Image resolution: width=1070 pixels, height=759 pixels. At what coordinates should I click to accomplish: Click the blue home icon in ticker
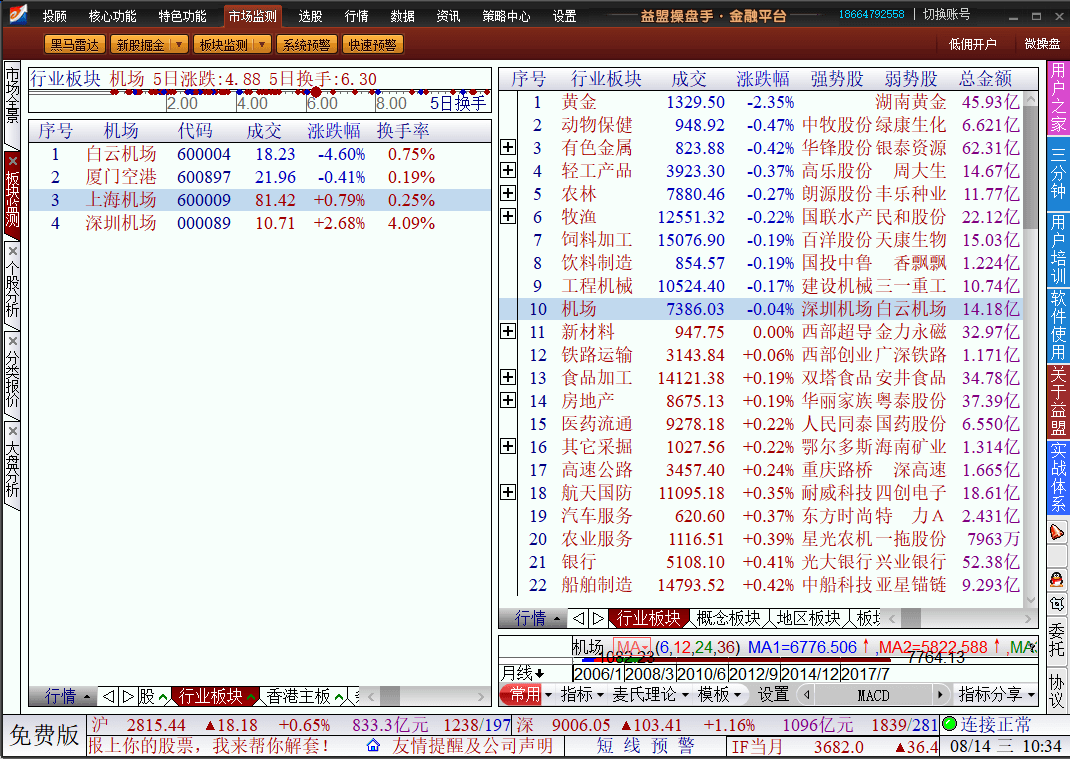(373, 745)
